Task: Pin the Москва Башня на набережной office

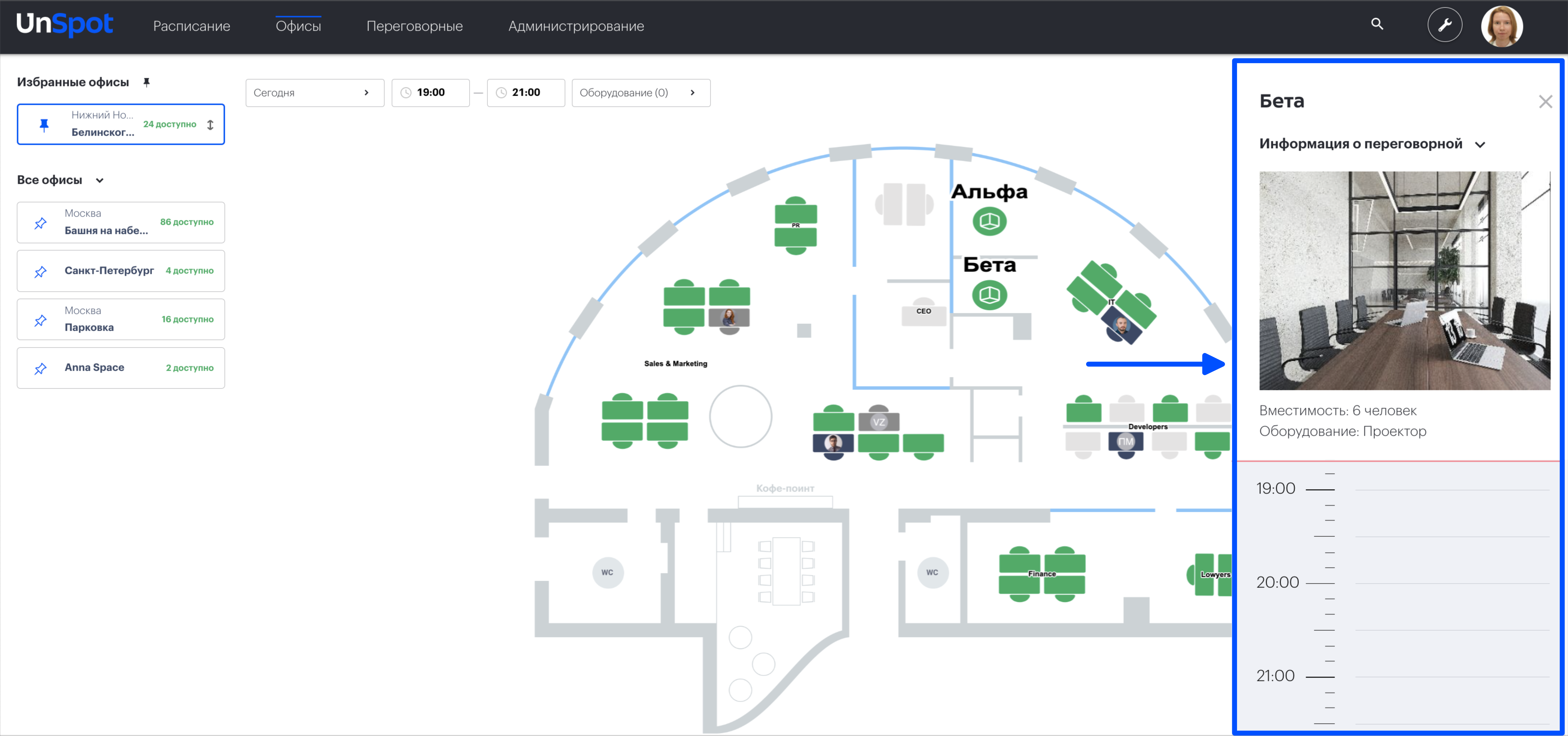Action: (x=40, y=223)
